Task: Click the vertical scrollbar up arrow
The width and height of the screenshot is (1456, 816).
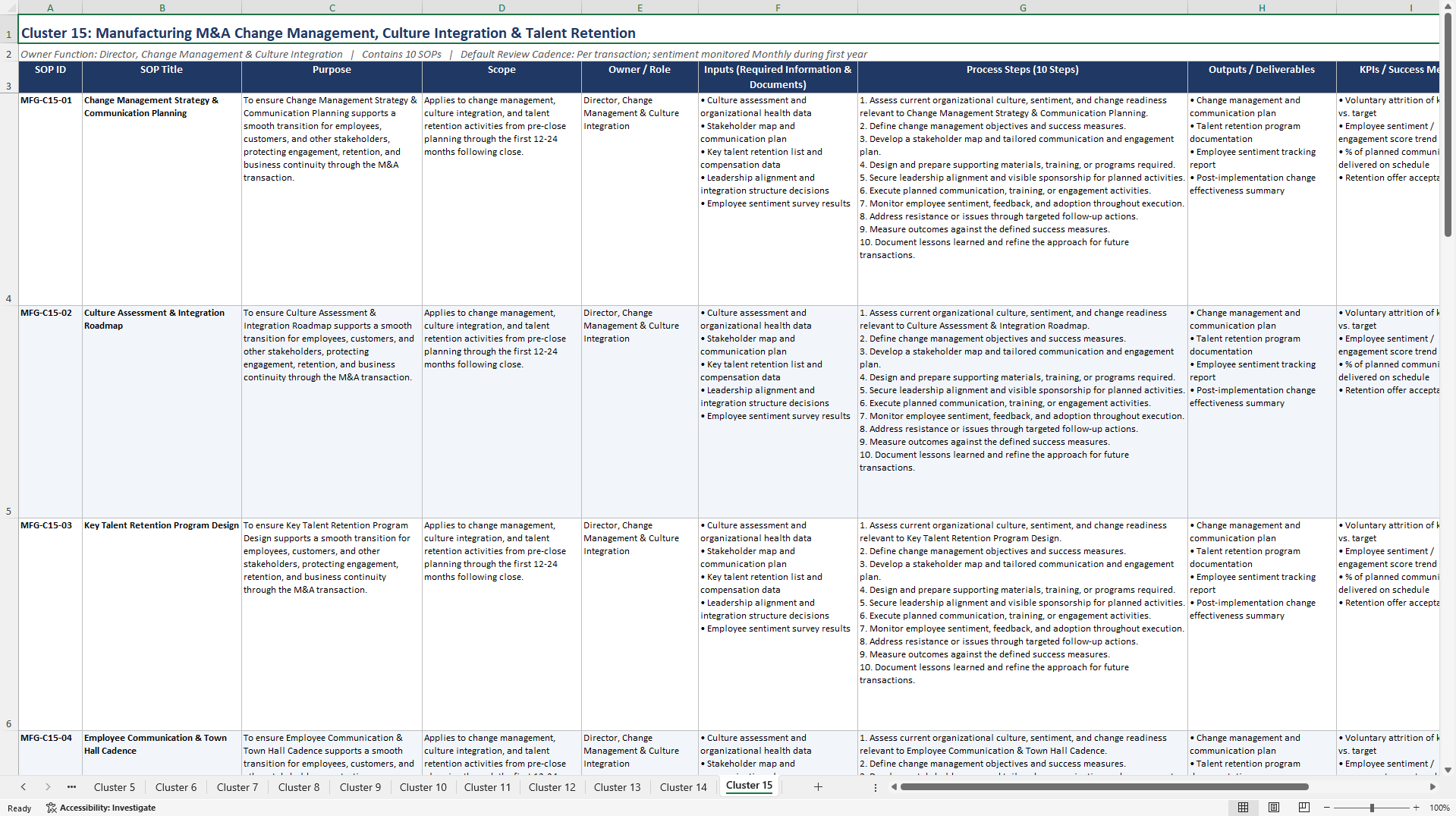Action: point(1448,7)
